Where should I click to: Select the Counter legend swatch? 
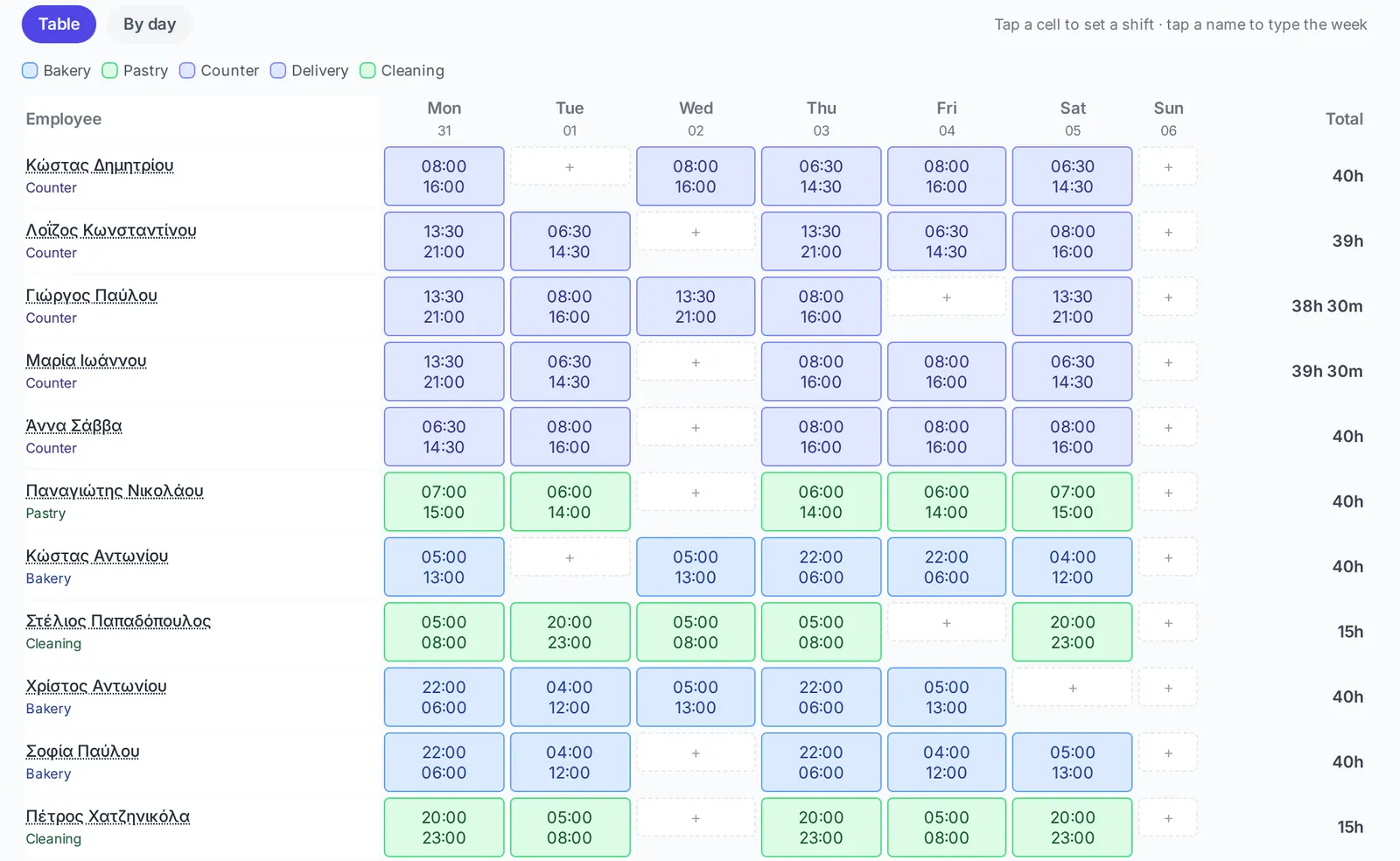click(187, 71)
